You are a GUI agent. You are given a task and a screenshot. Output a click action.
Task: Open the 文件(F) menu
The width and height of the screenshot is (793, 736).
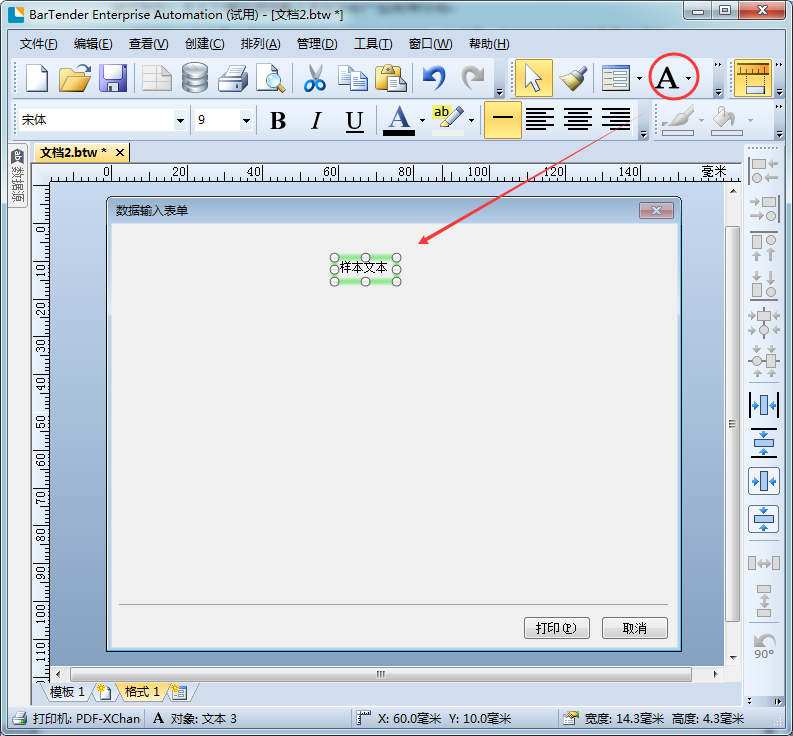(39, 44)
